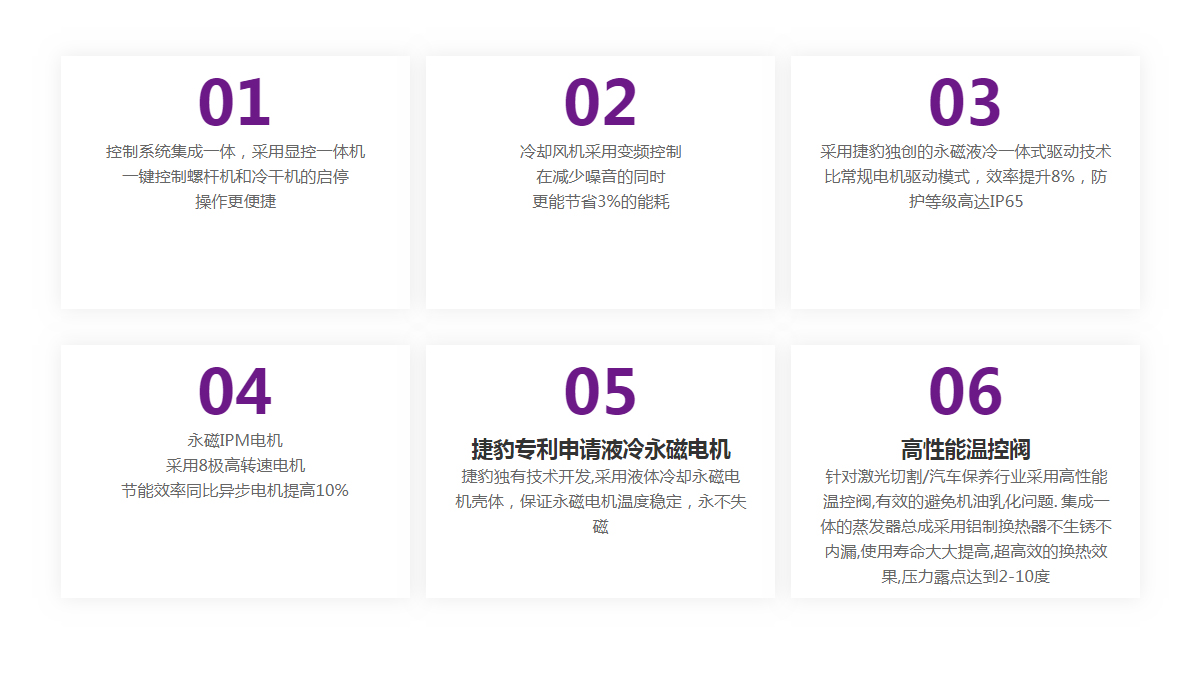Click the line 冷却风机采用变频控制
This screenshot has height=676, width=1200.
600,152
